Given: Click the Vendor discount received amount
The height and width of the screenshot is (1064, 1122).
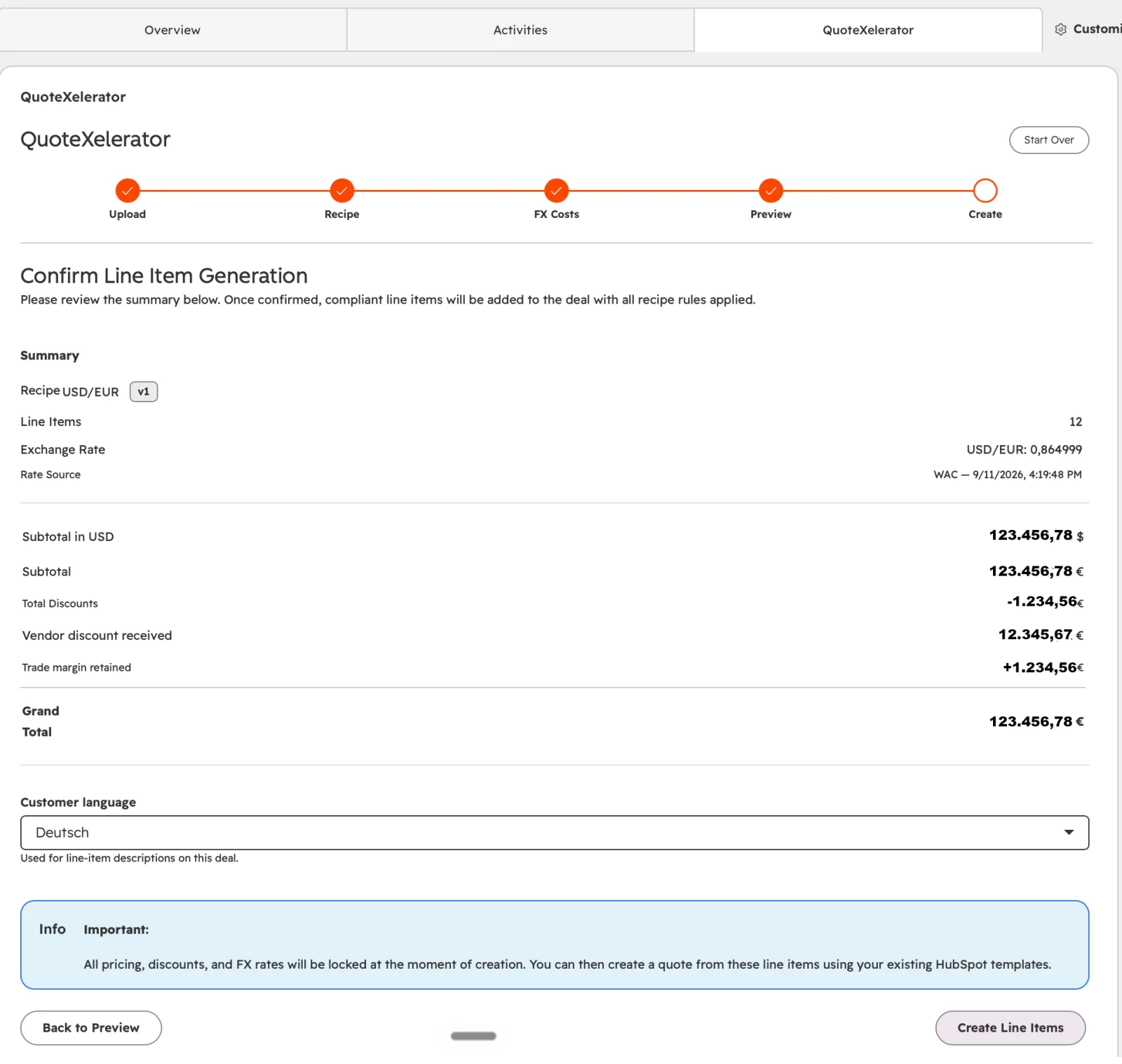Looking at the screenshot, I should click(1041, 635).
